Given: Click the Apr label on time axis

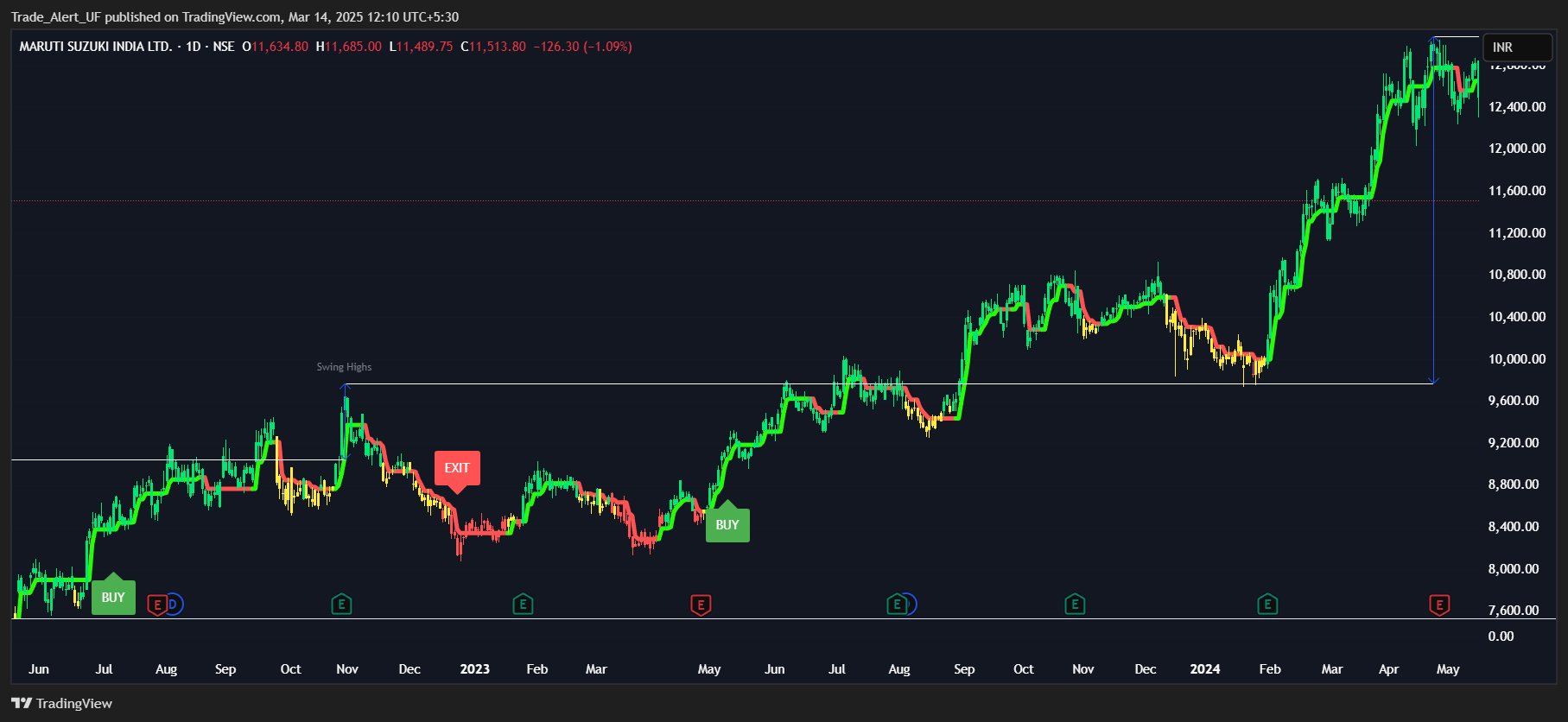Looking at the screenshot, I should pos(1388,669).
